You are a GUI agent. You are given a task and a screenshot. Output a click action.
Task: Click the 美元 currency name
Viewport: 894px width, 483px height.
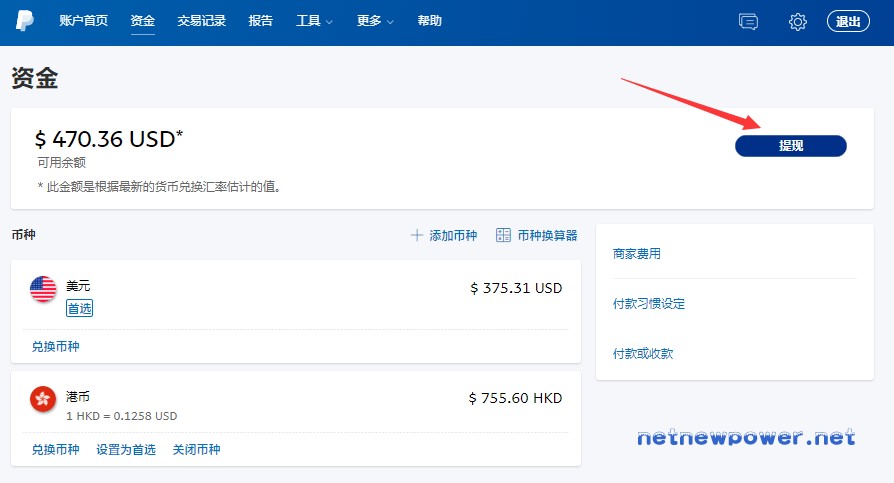78,286
